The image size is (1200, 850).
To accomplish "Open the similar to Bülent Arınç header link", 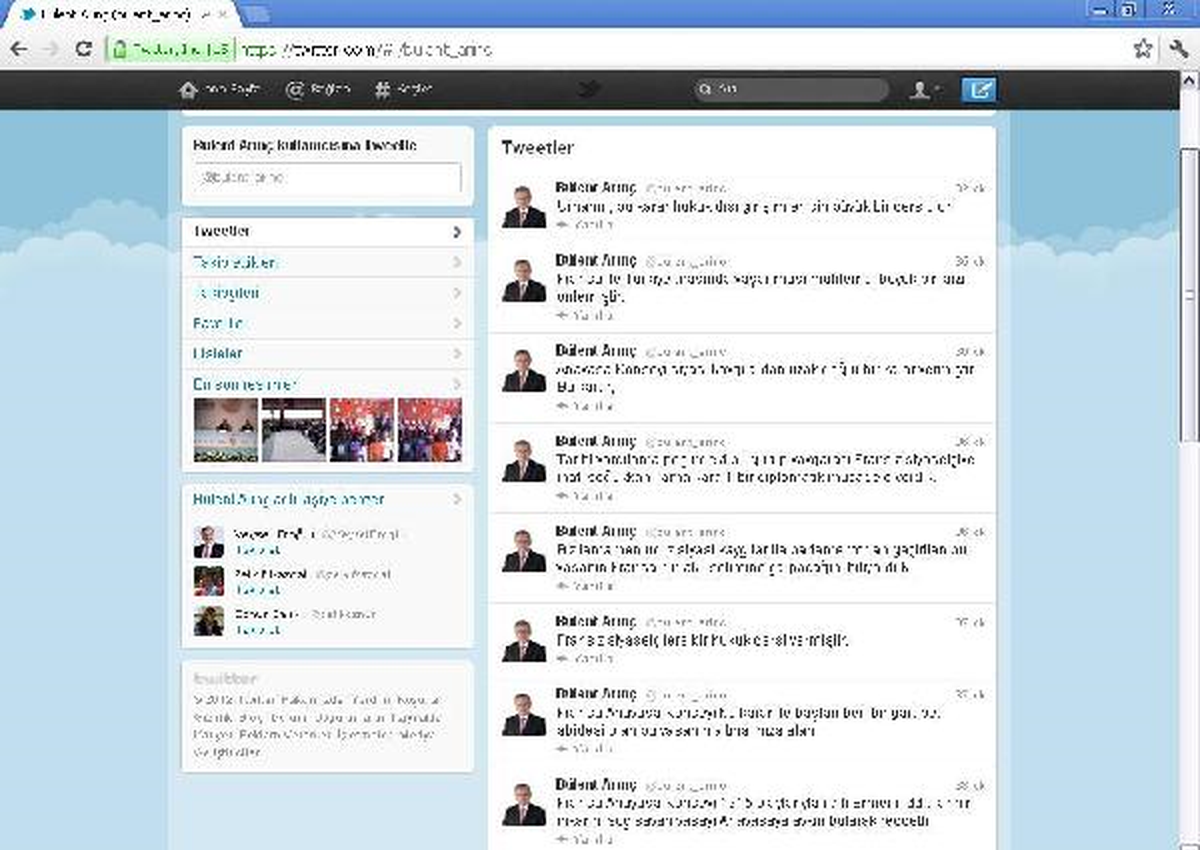I will 289,499.
